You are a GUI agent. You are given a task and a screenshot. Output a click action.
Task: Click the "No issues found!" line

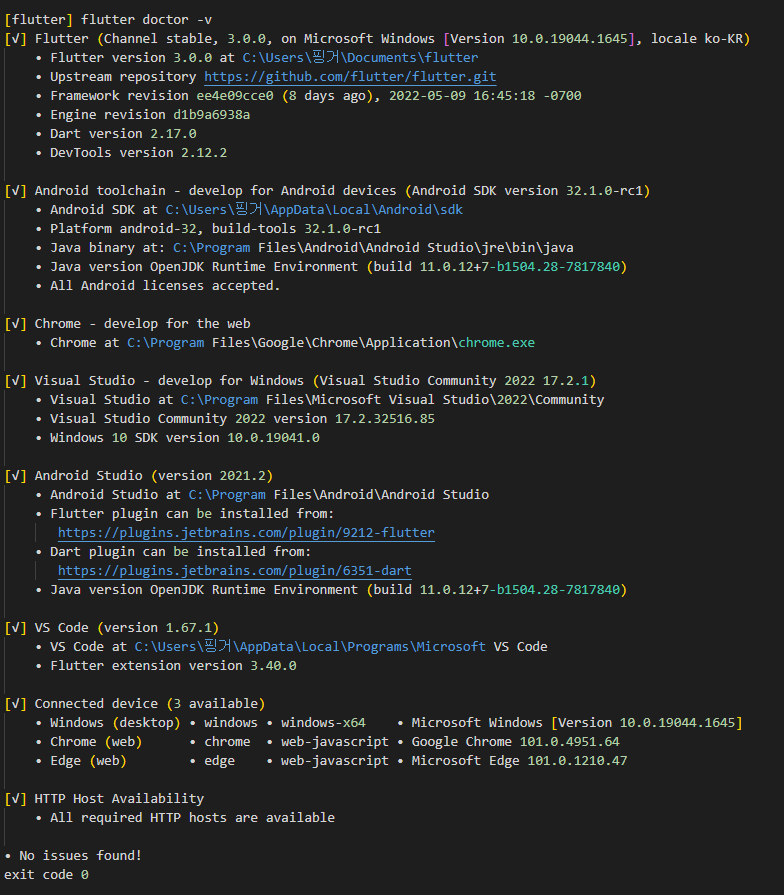coord(73,856)
